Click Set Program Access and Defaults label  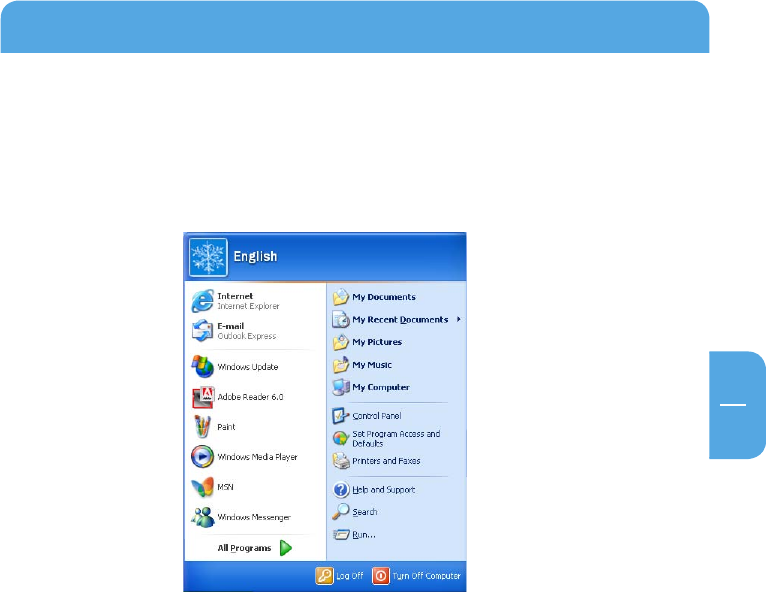(x=396, y=439)
